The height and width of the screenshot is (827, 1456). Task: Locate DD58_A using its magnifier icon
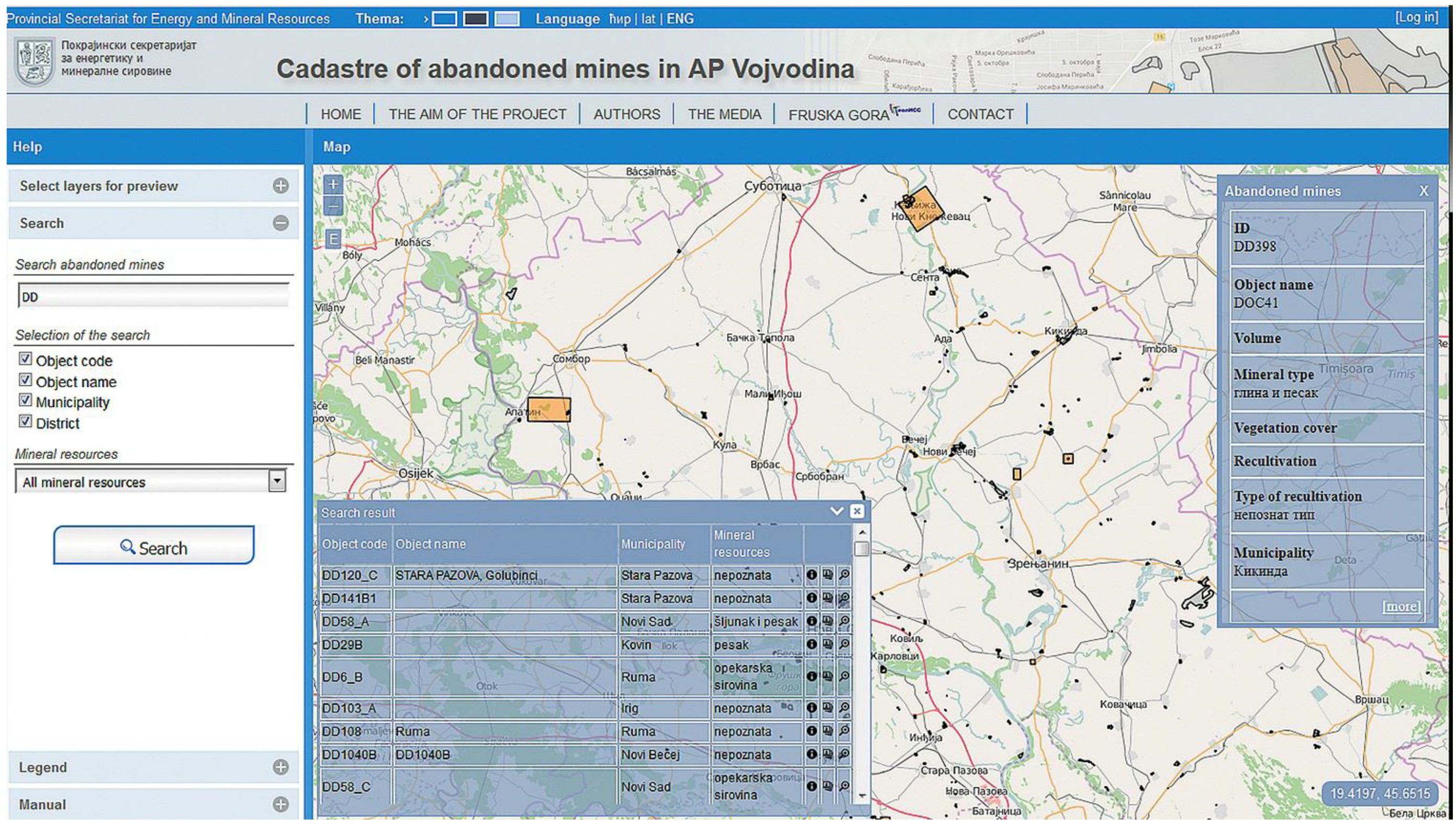click(844, 621)
